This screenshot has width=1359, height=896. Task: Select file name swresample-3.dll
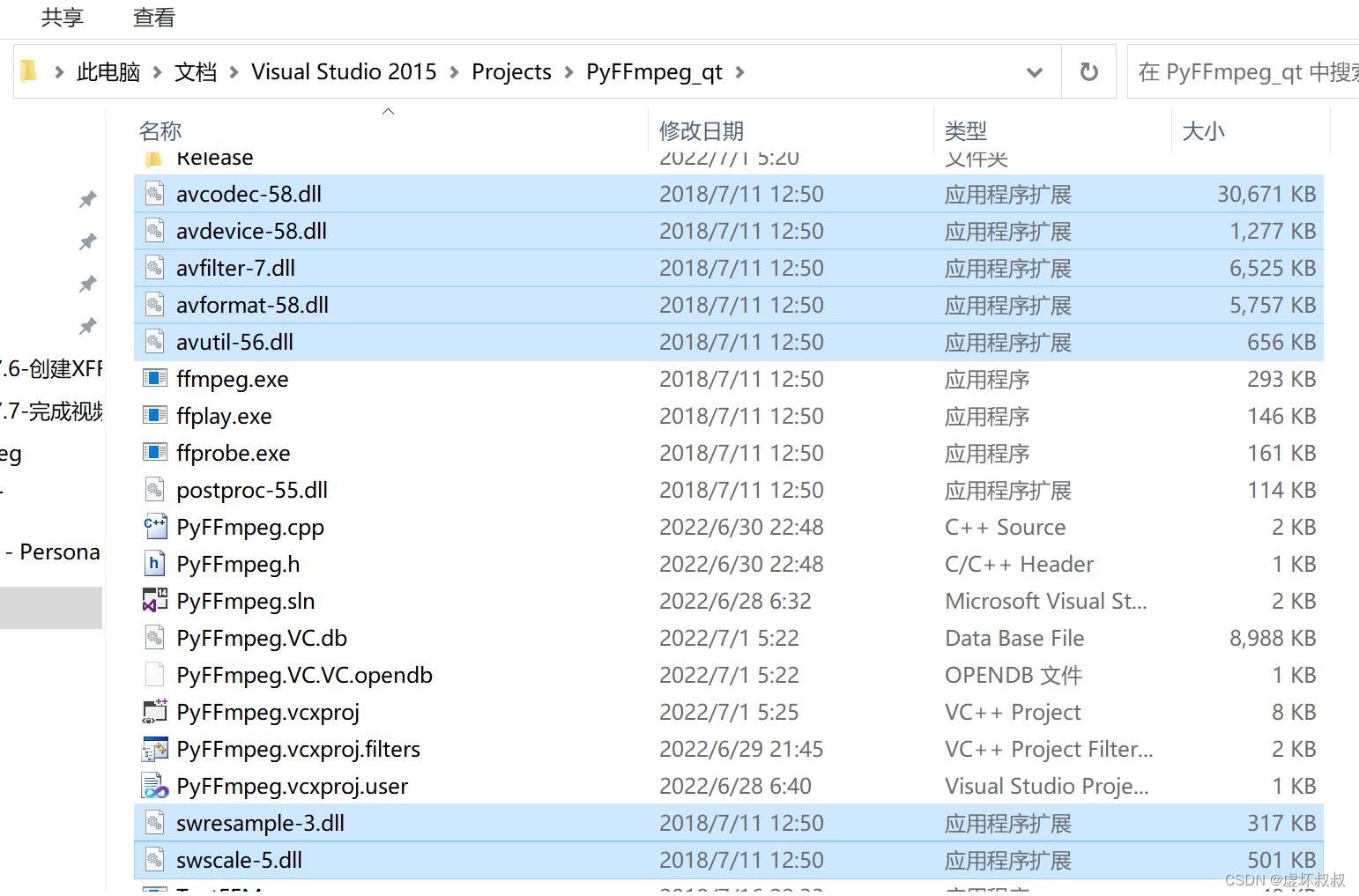point(260,823)
